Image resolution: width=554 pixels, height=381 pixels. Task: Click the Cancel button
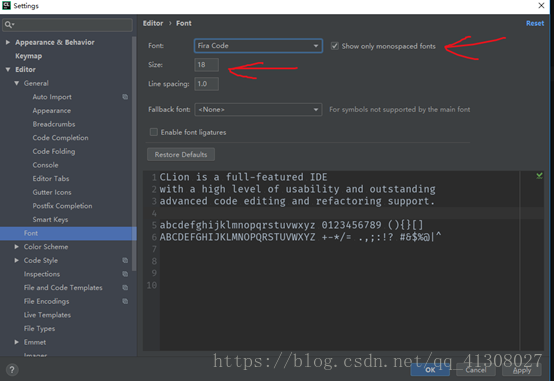(x=476, y=370)
